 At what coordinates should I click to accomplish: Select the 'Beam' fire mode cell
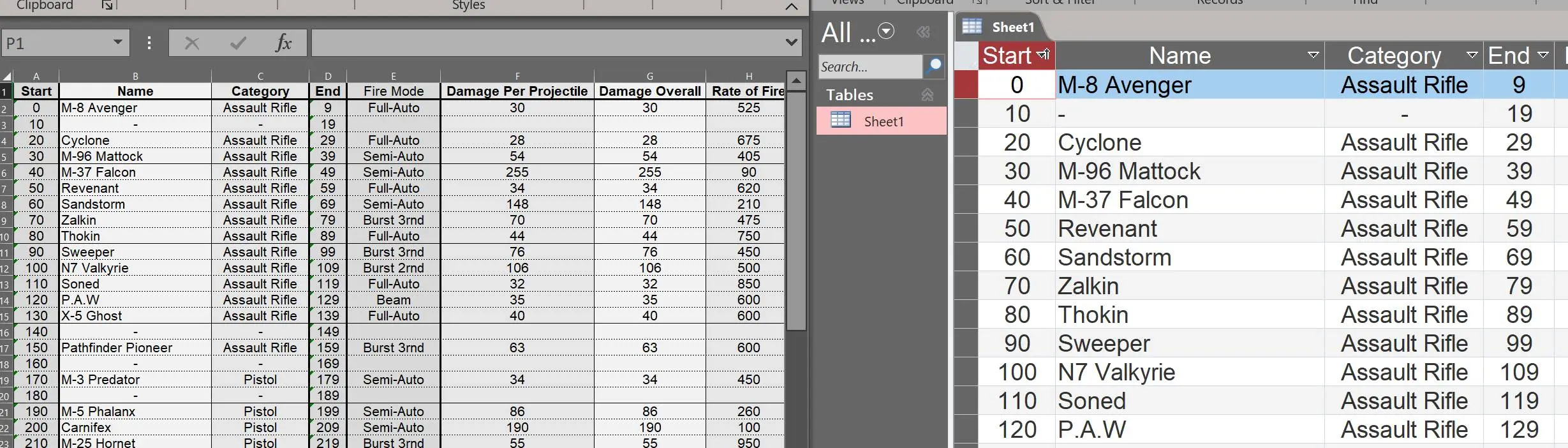[x=394, y=300]
